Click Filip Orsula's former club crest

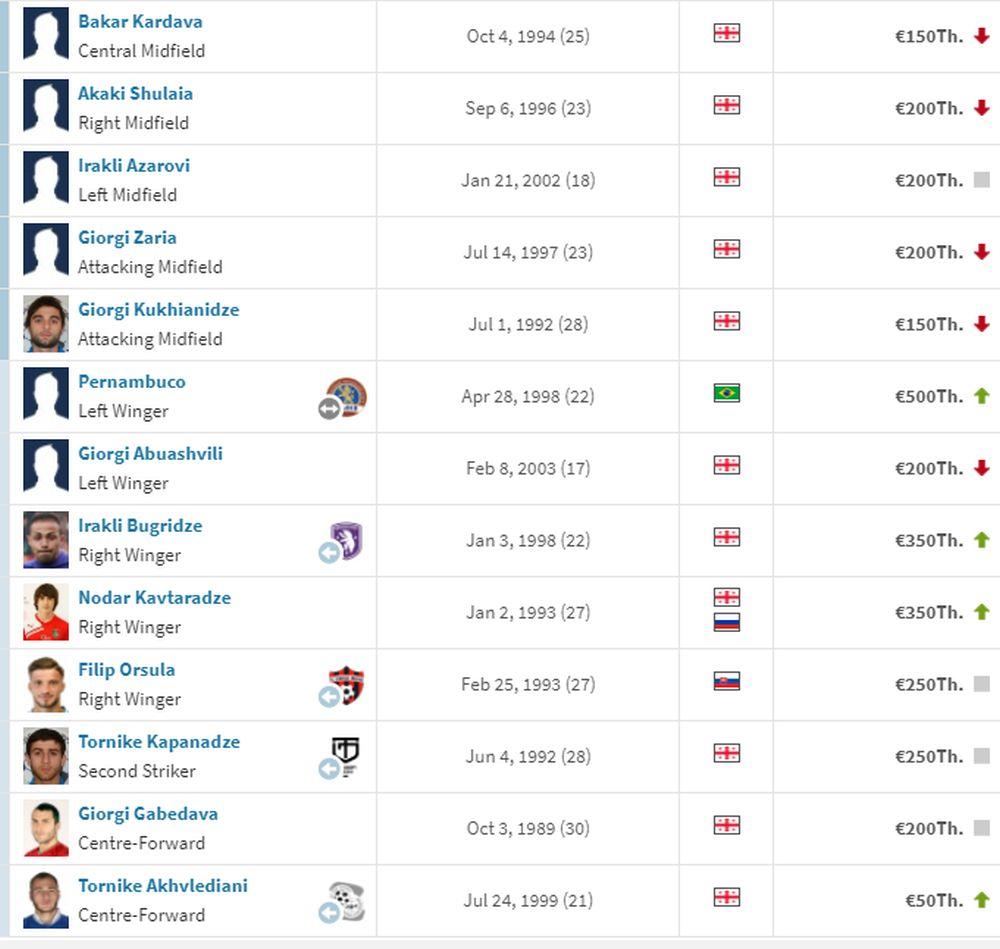pos(346,685)
